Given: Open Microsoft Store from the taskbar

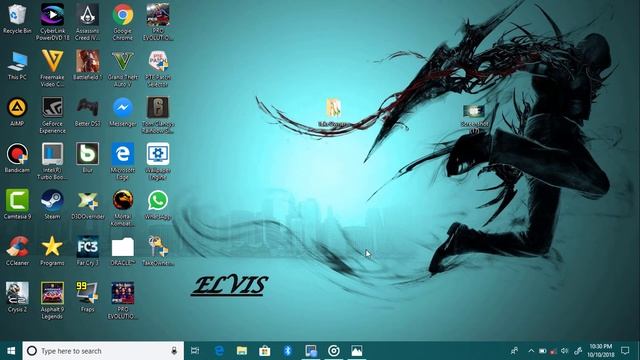Looking at the screenshot, I should [264, 351].
